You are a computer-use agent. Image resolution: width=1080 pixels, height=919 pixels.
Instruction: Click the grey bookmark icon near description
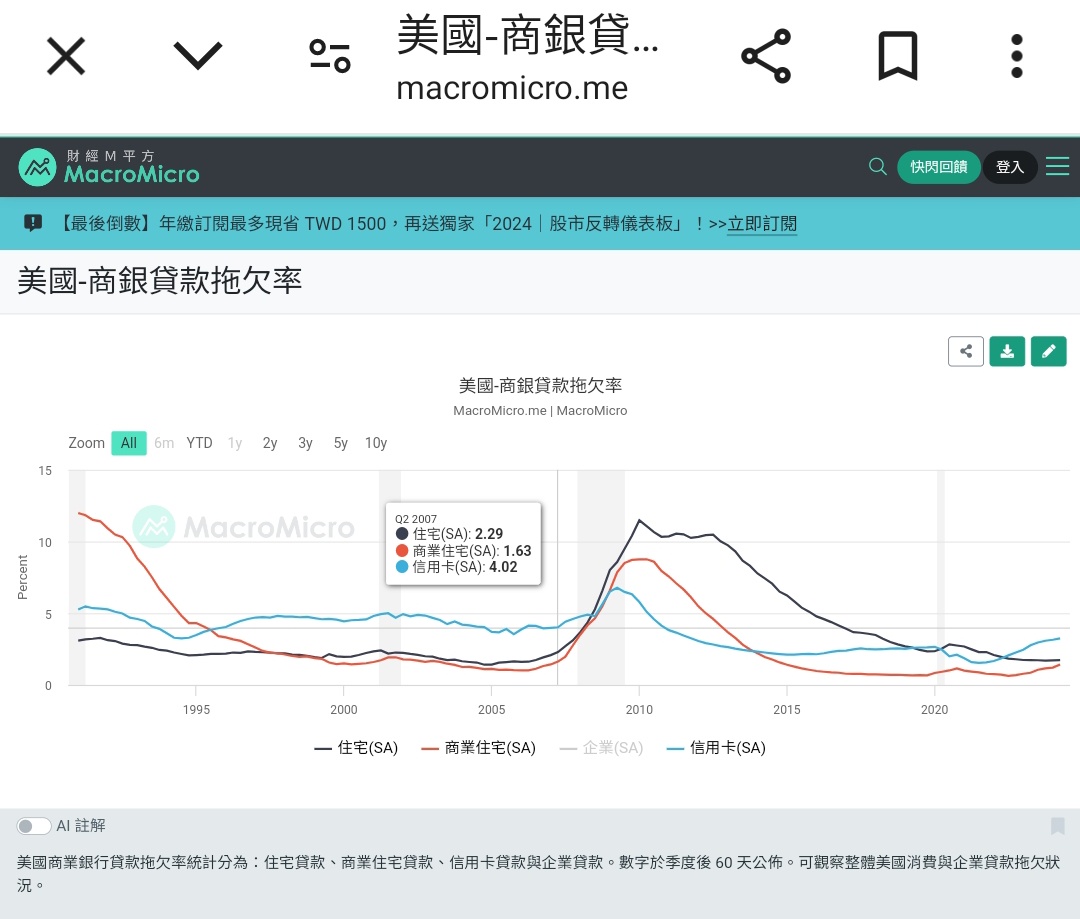1057,826
